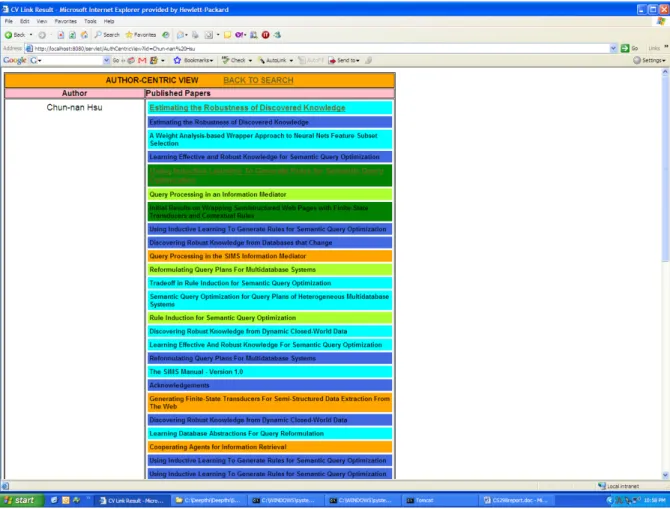Open the View menu
670x509 pixels.
pos(42,21)
